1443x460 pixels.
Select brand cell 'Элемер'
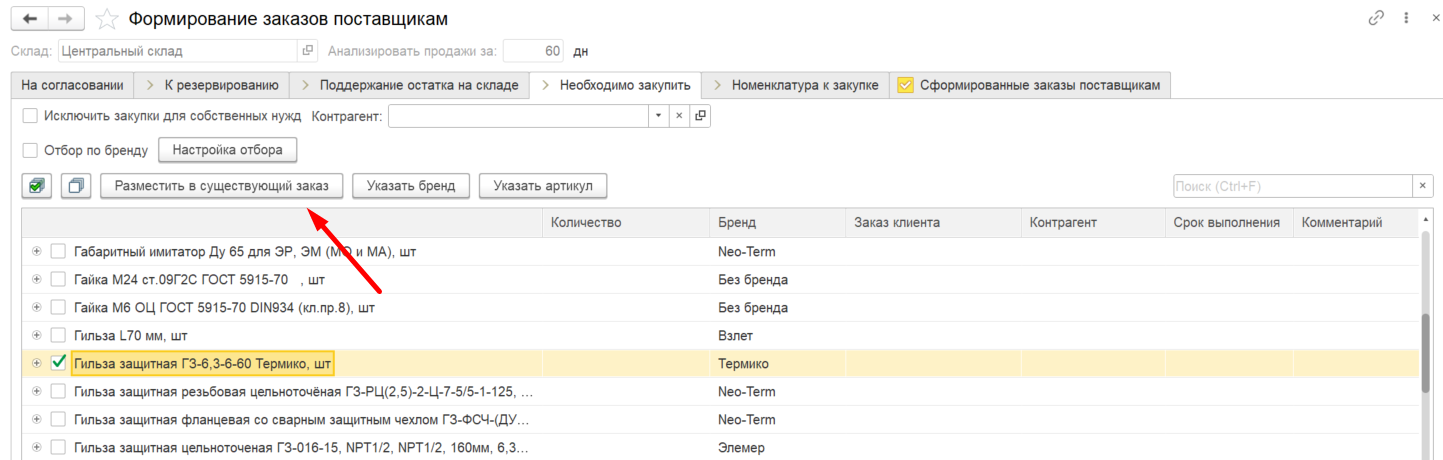coord(778,448)
